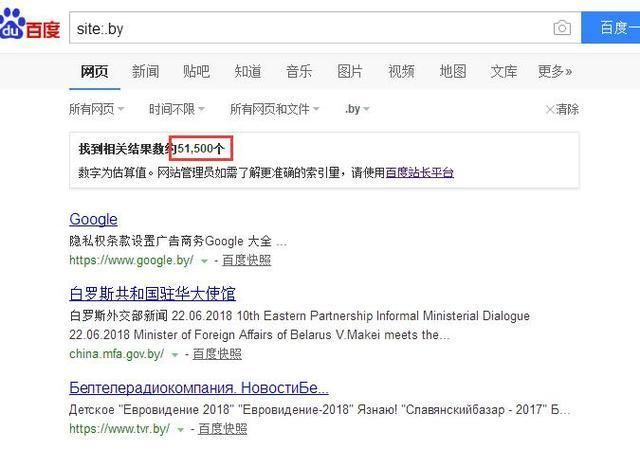Expand the arrow next to google.by URL

coord(204,261)
